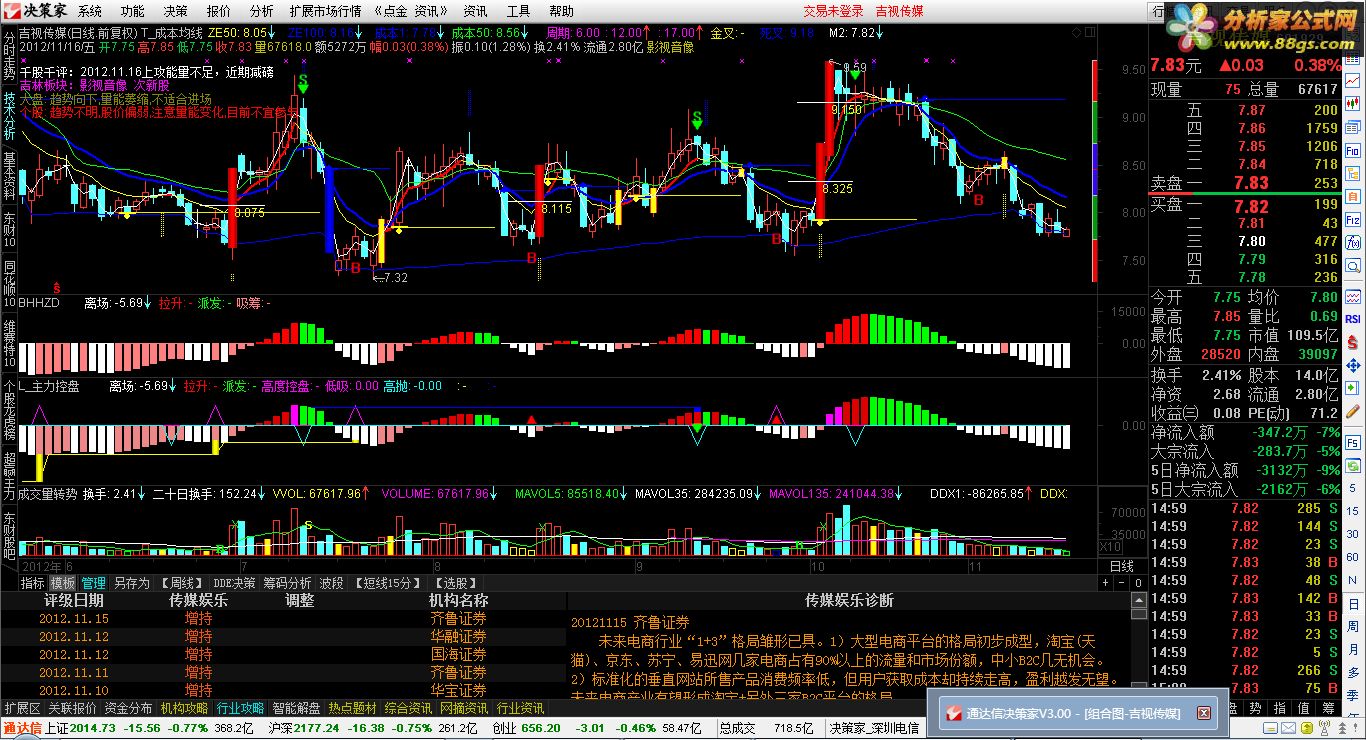Switch to the 热点题材 bottom tab
This screenshot has width=1366, height=740.
[x=353, y=708]
